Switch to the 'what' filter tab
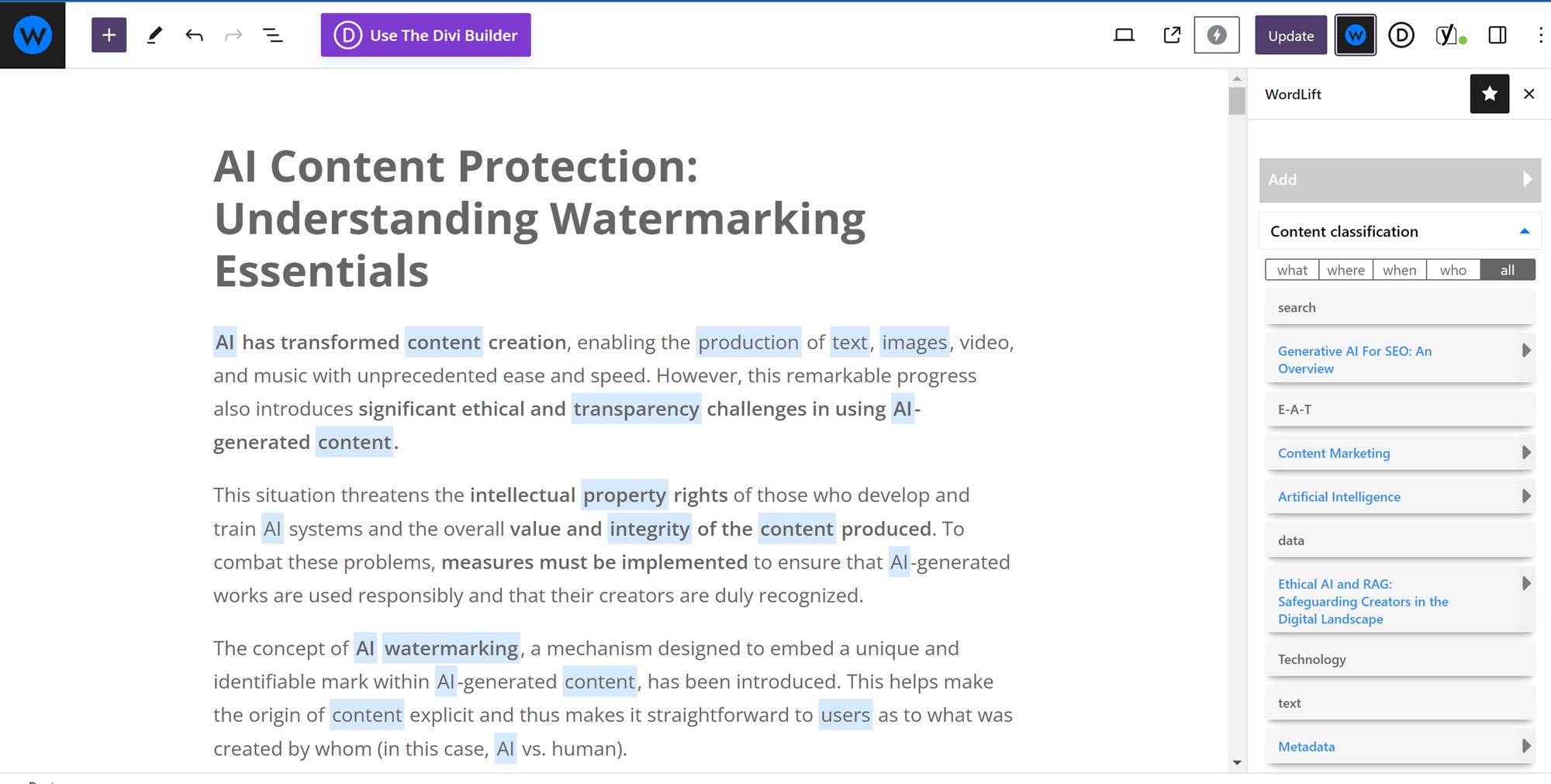1551x784 pixels. pyautogui.click(x=1292, y=270)
